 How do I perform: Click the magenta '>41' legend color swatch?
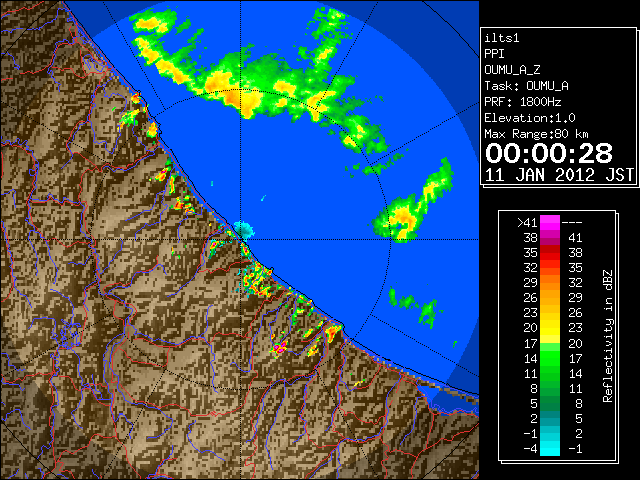point(550,222)
